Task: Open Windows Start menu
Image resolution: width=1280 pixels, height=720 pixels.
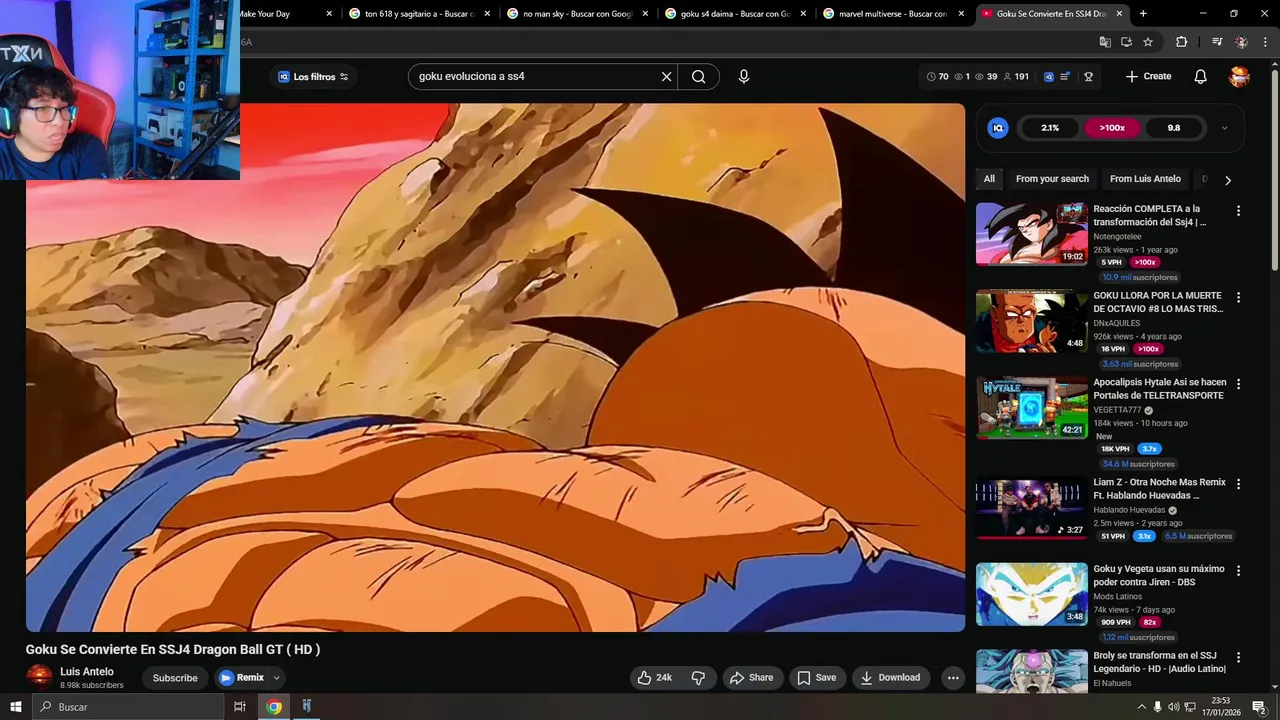Action: tap(16, 707)
